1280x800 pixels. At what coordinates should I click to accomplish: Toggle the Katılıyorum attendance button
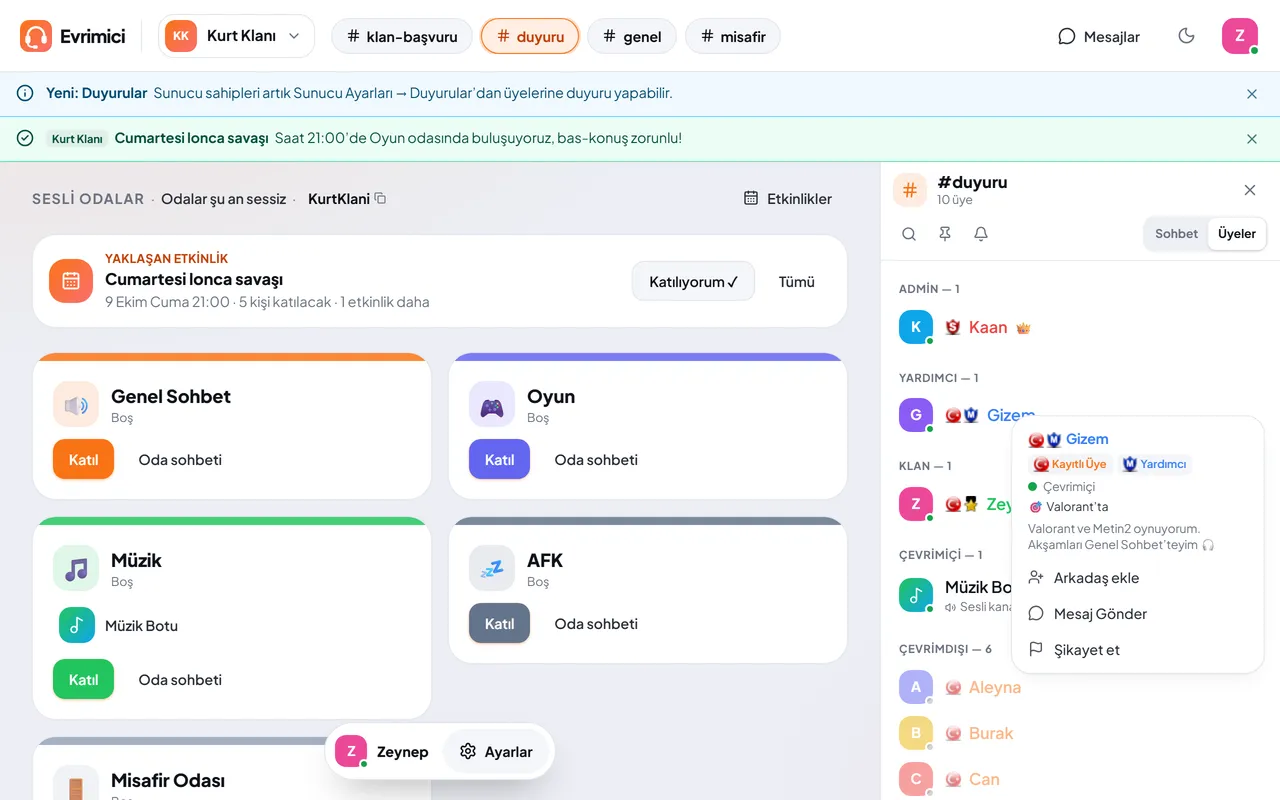pyautogui.click(x=693, y=282)
